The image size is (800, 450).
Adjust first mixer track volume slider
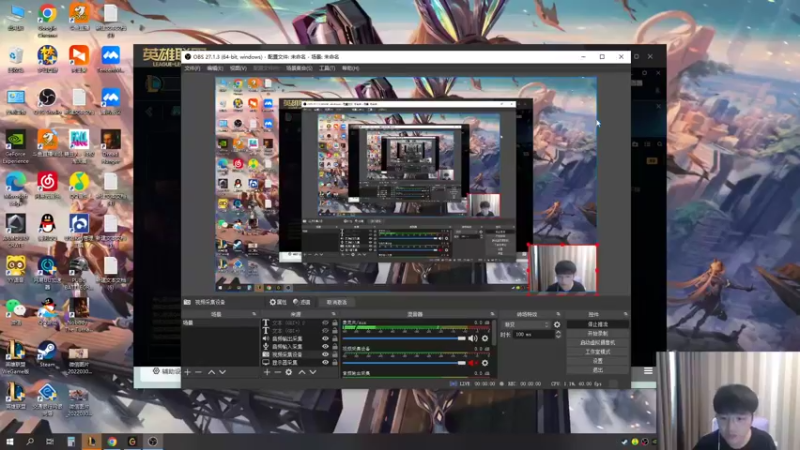(x=404, y=338)
